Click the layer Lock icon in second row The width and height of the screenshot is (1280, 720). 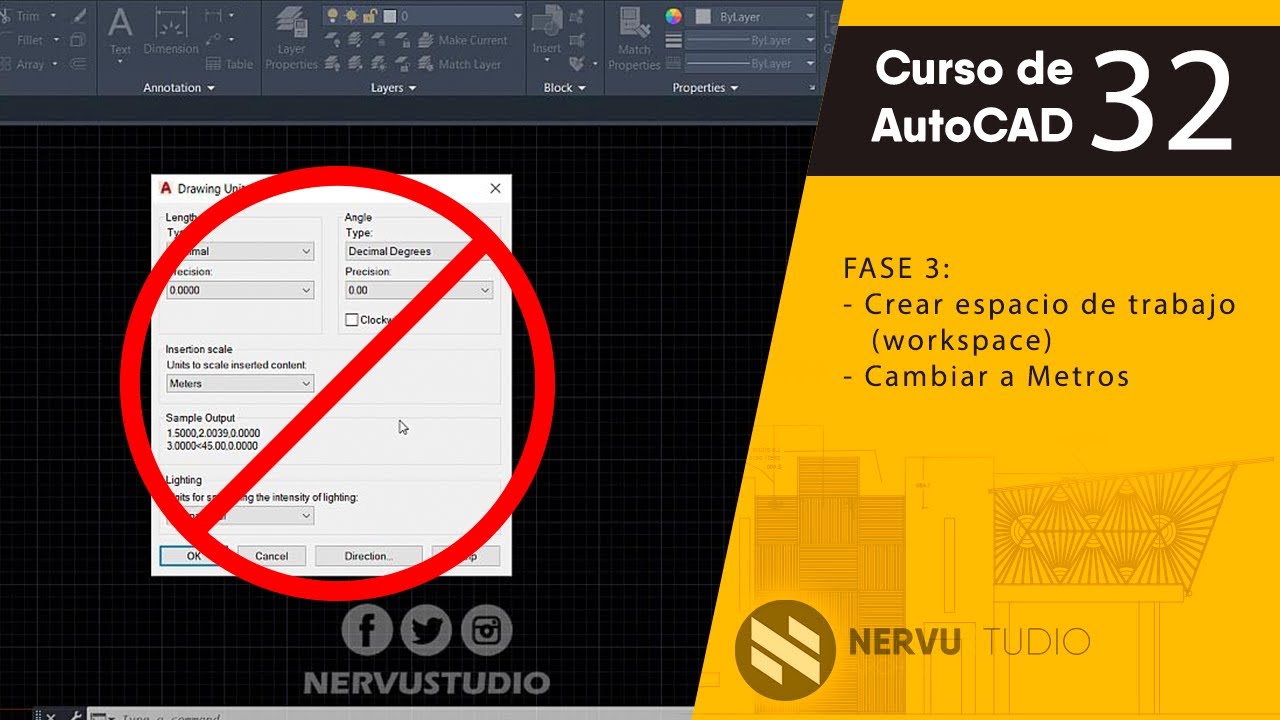[401, 40]
